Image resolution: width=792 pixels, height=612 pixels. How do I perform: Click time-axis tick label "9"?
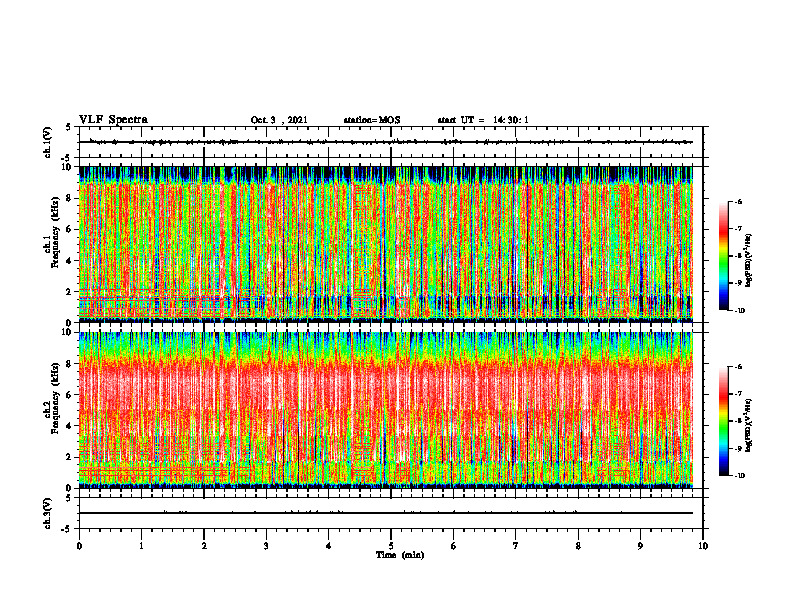(x=640, y=546)
